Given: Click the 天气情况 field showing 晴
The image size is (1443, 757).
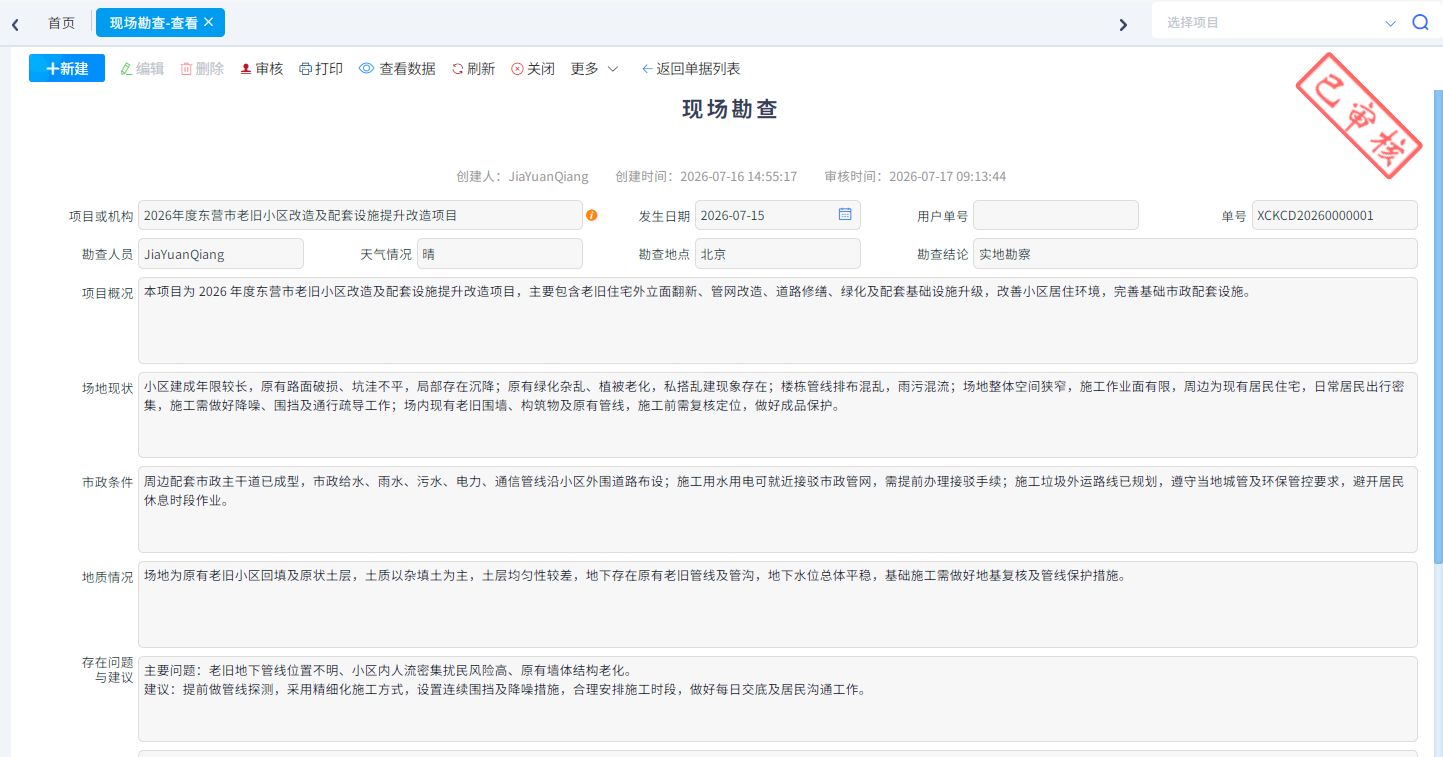Looking at the screenshot, I should pyautogui.click(x=500, y=254).
